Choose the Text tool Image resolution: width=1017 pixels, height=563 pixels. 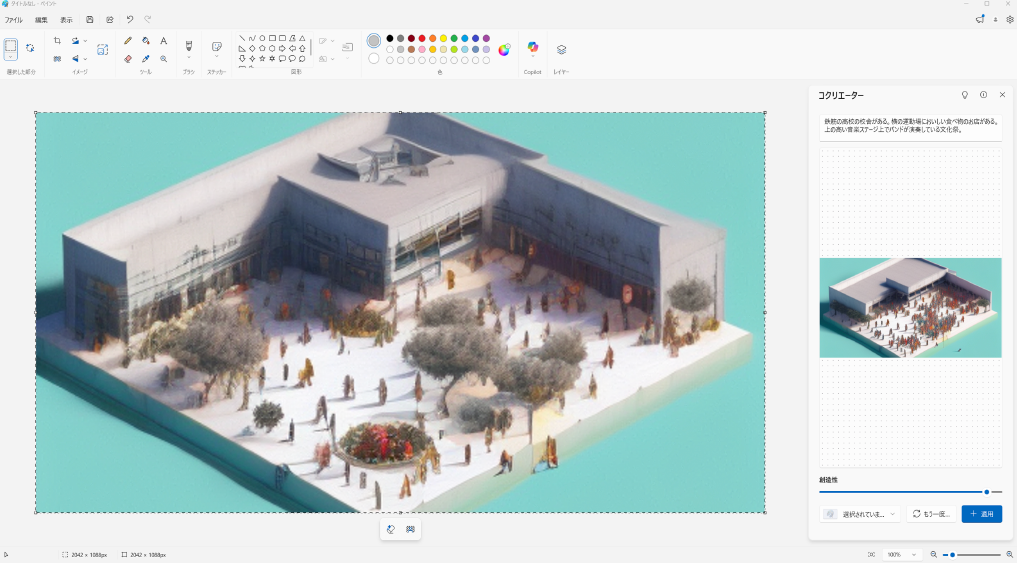[x=164, y=41]
